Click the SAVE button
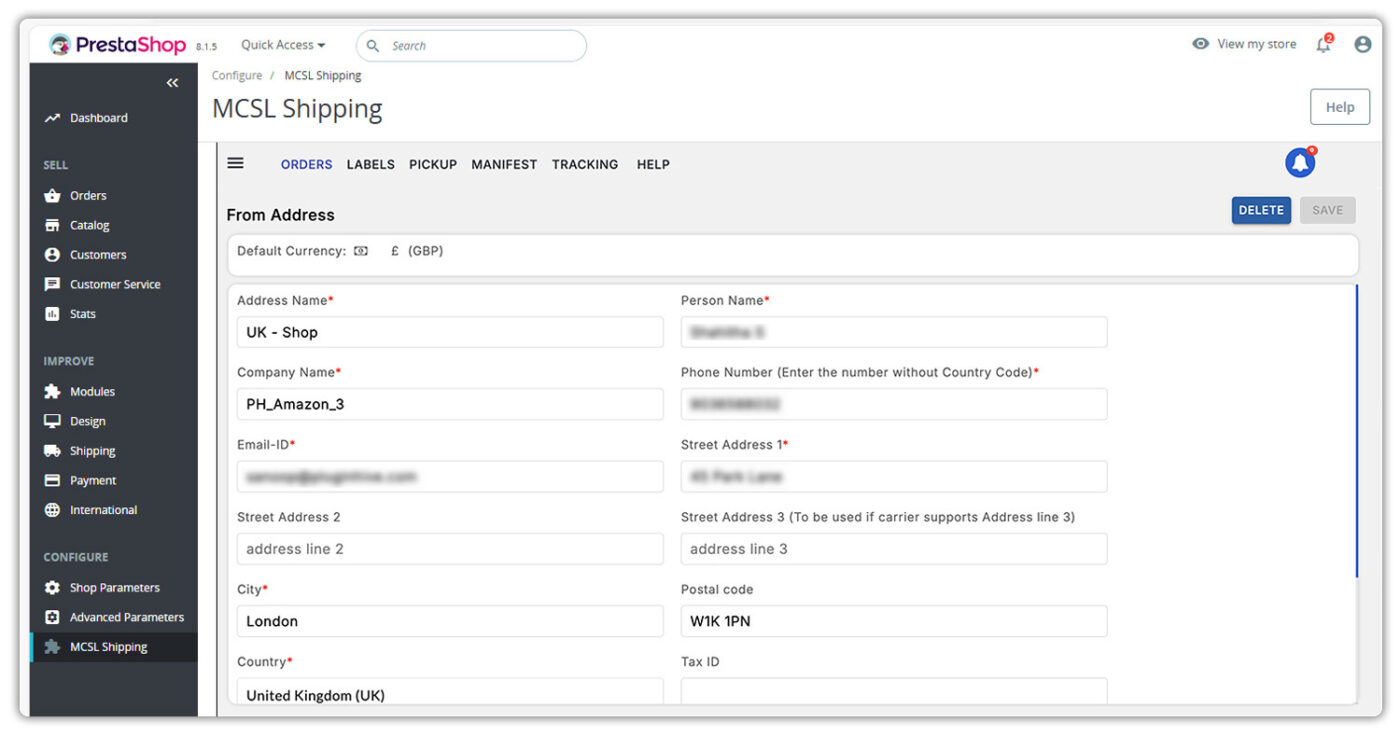1400x736 pixels. point(1327,210)
